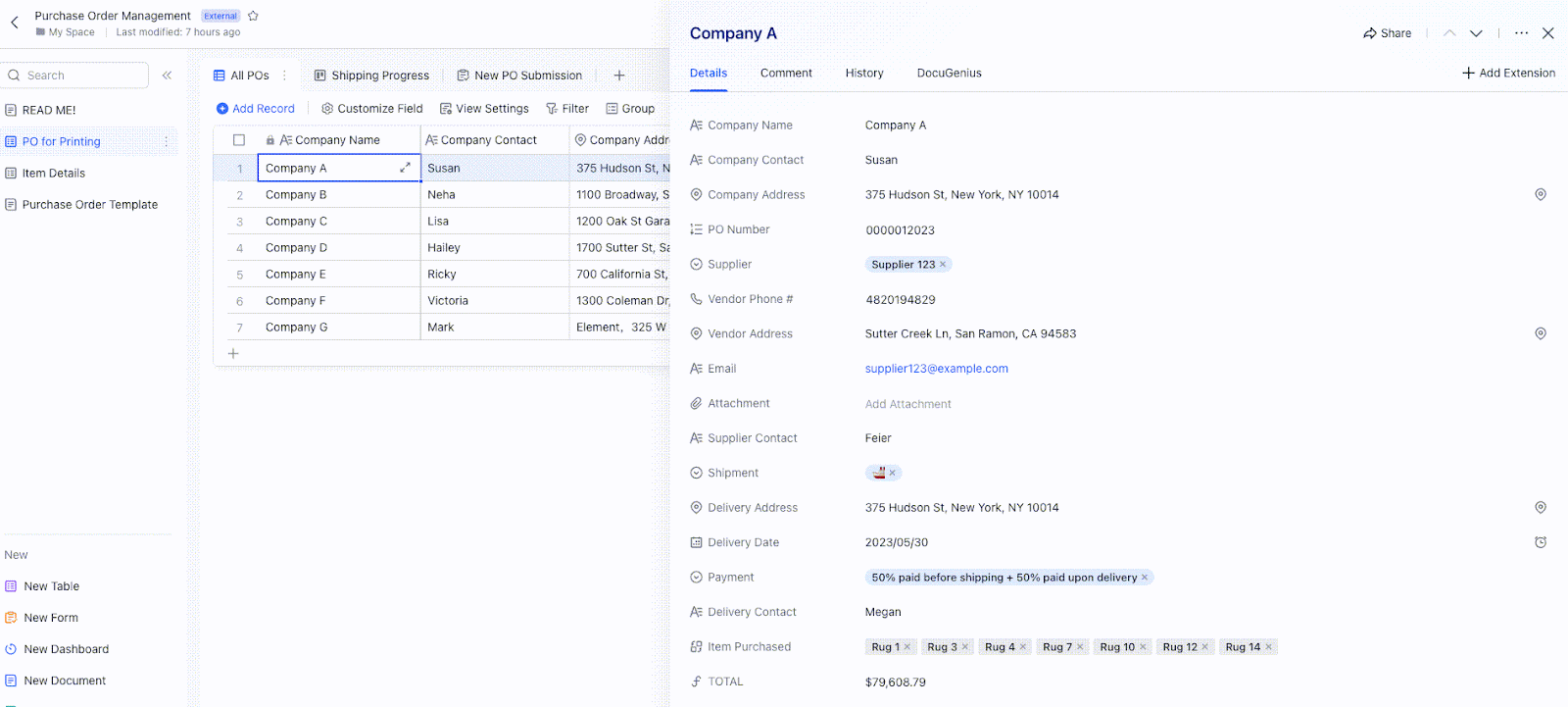This screenshot has height=707, width=1568.
Task: Create a New Table
Action: [x=42, y=586]
